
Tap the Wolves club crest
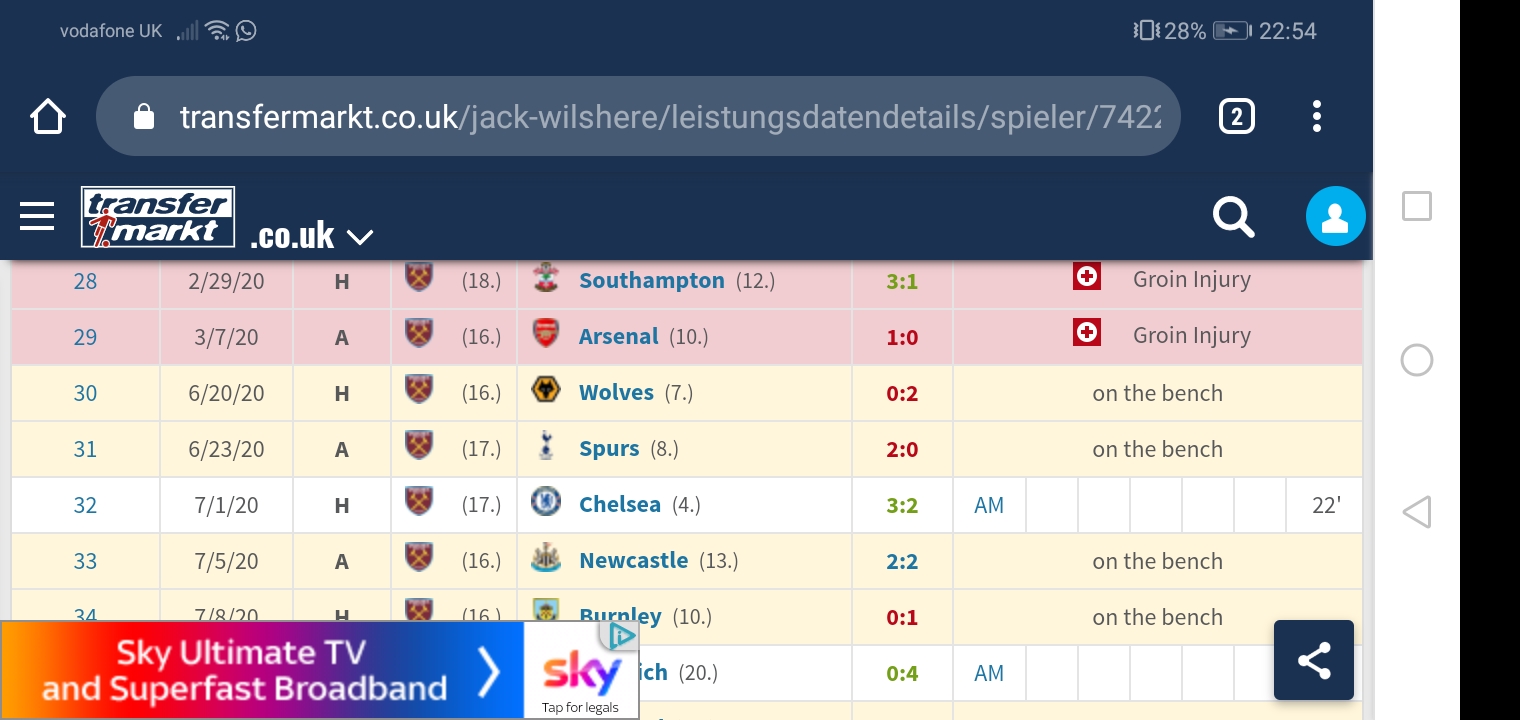click(x=545, y=391)
